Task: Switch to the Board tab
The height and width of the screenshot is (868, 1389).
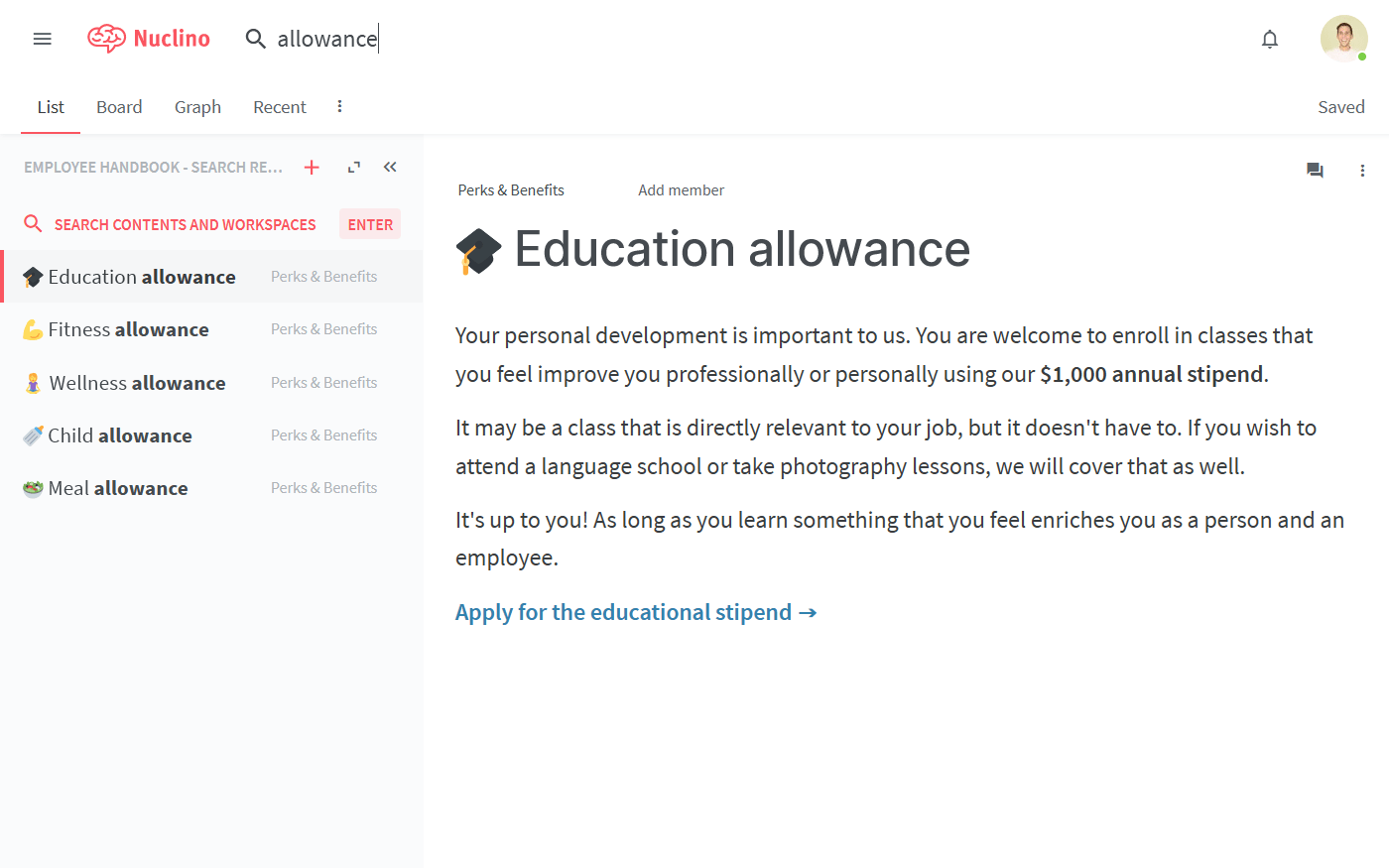Action: coord(119,107)
